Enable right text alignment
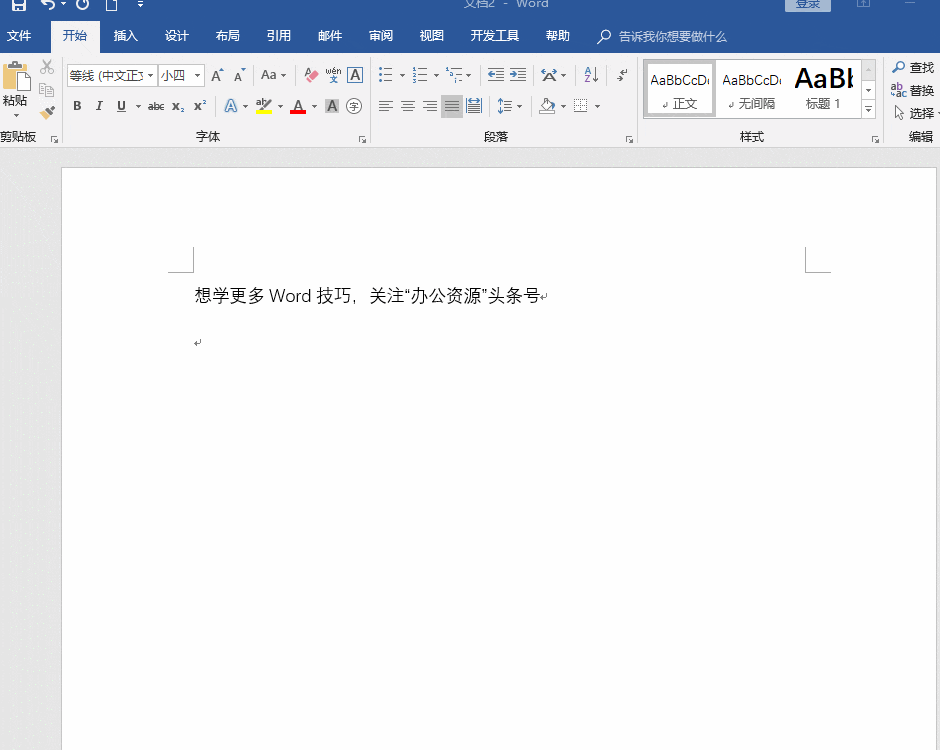Image resolution: width=940 pixels, height=750 pixels. pyautogui.click(x=429, y=105)
